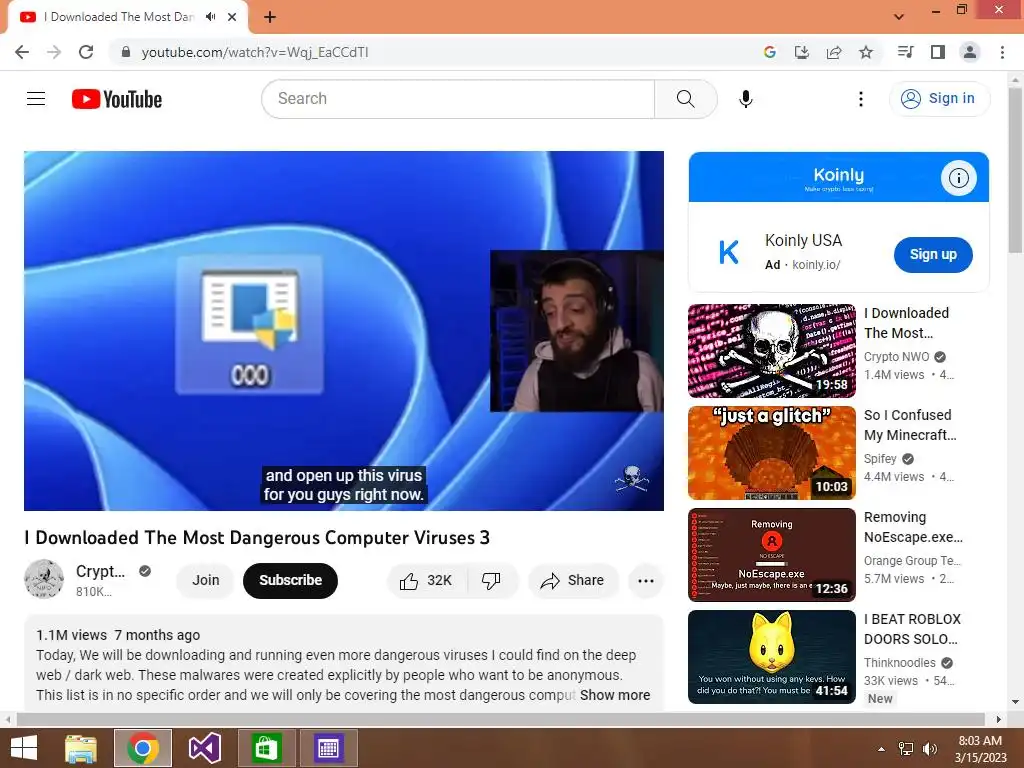
Task: Go to YouTube home via logo
Action: (x=117, y=99)
